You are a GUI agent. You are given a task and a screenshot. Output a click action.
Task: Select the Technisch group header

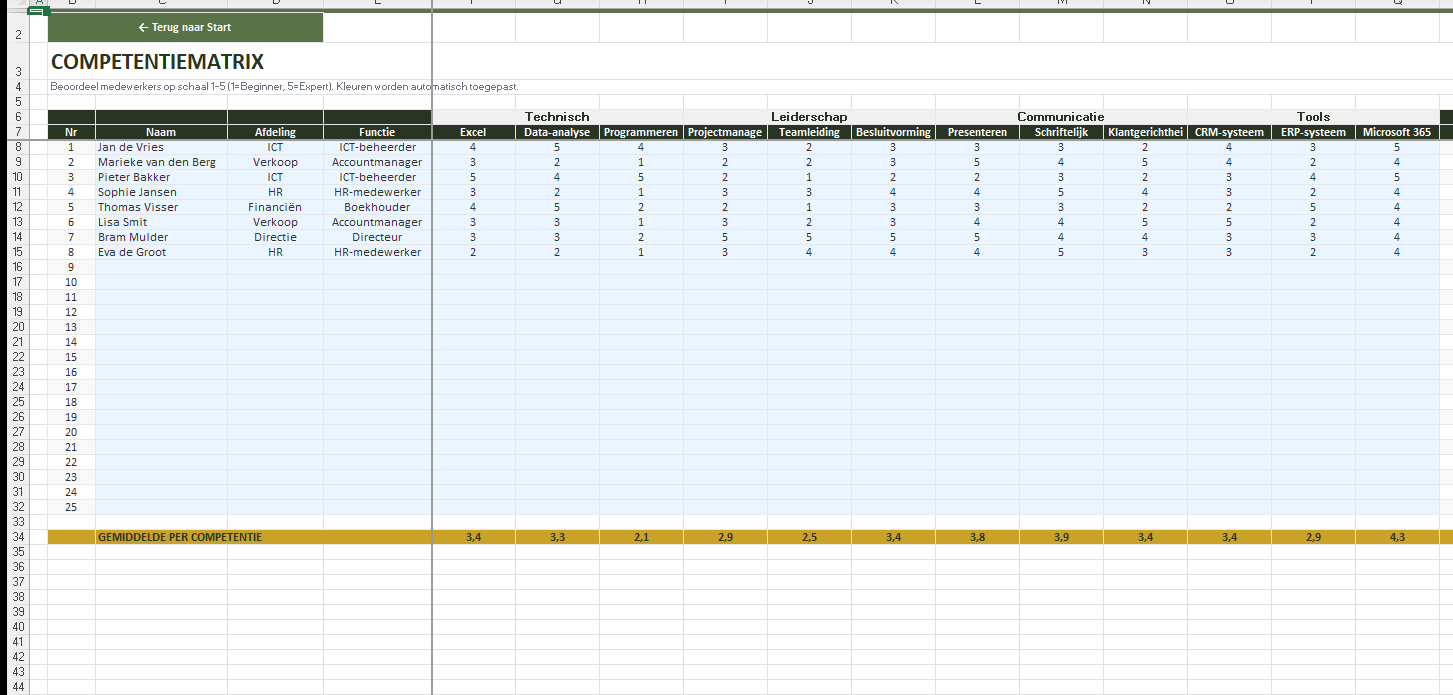click(557, 117)
